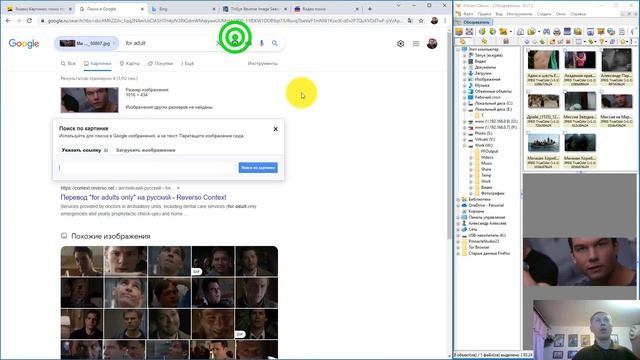Select the Покупки tab under Google search
Image resolution: width=640 pixels, height=360 pixels.
click(160, 64)
